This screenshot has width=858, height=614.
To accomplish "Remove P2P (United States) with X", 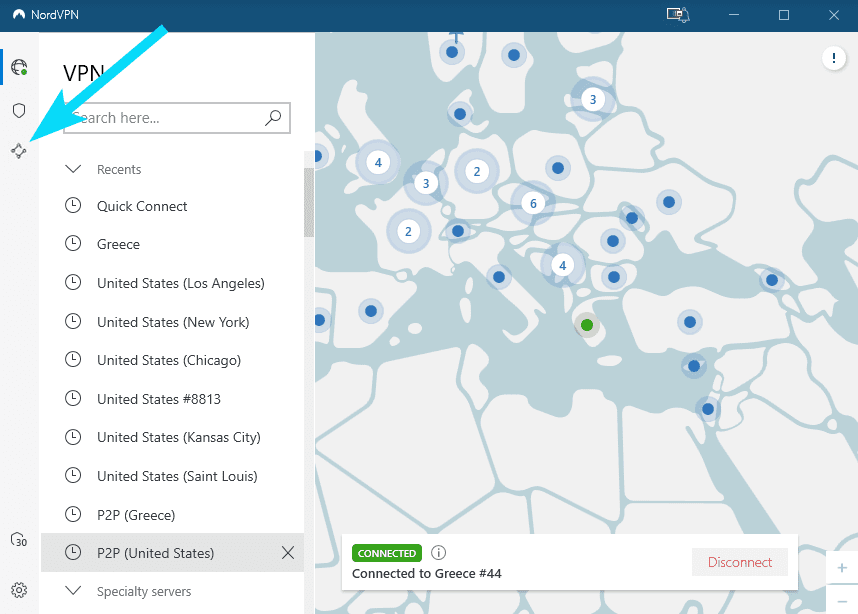I will (x=288, y=553).
